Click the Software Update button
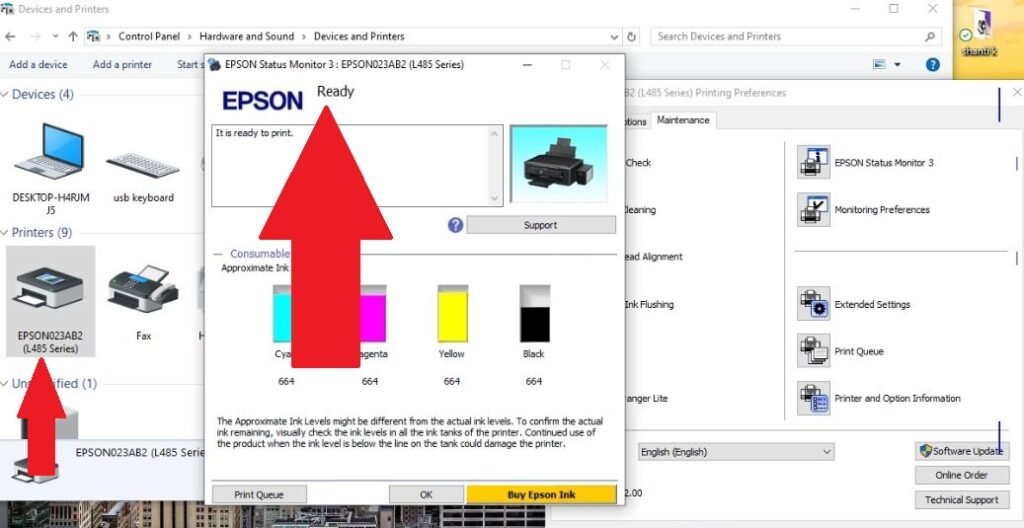Screen dimensions: 1024x528 [961, 451]
